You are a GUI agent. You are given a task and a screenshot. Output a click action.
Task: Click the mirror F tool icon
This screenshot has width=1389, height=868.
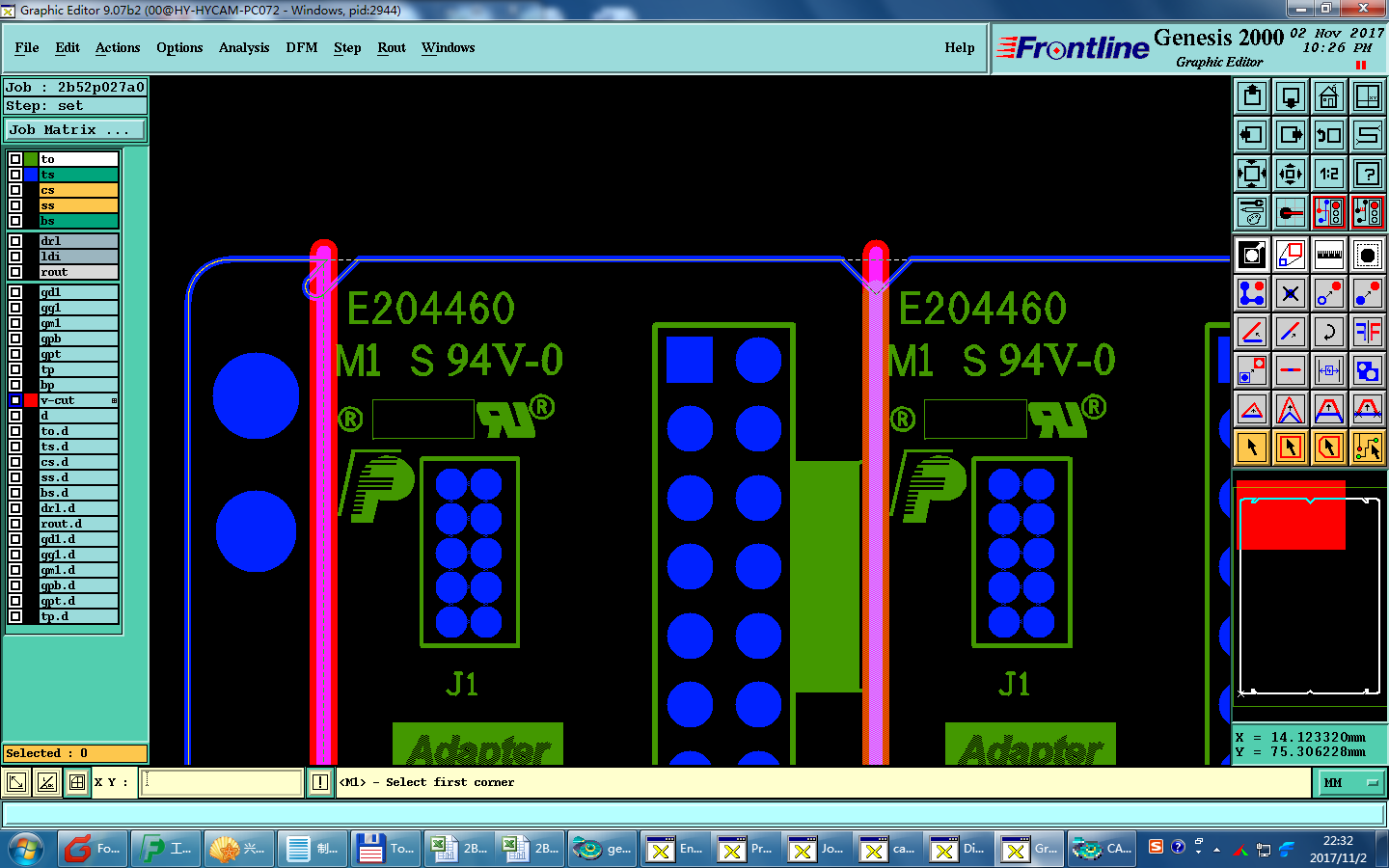[x=1368, y=332]
